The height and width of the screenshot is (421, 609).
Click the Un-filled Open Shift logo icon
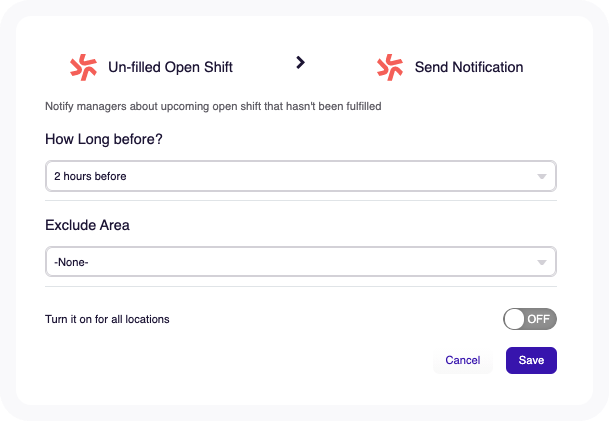point(84,67)
